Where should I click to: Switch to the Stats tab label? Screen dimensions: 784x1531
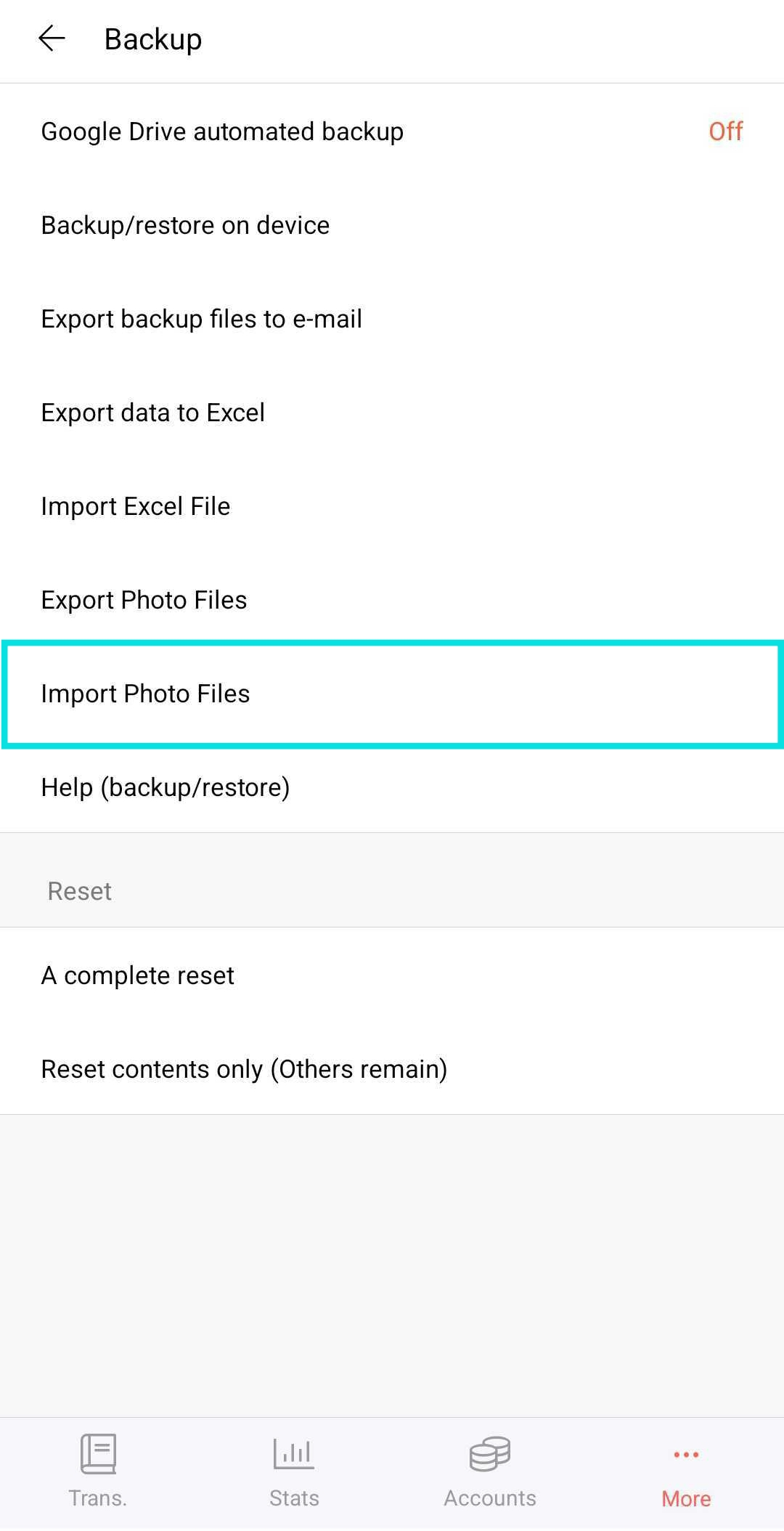[x=294, y=1498]
